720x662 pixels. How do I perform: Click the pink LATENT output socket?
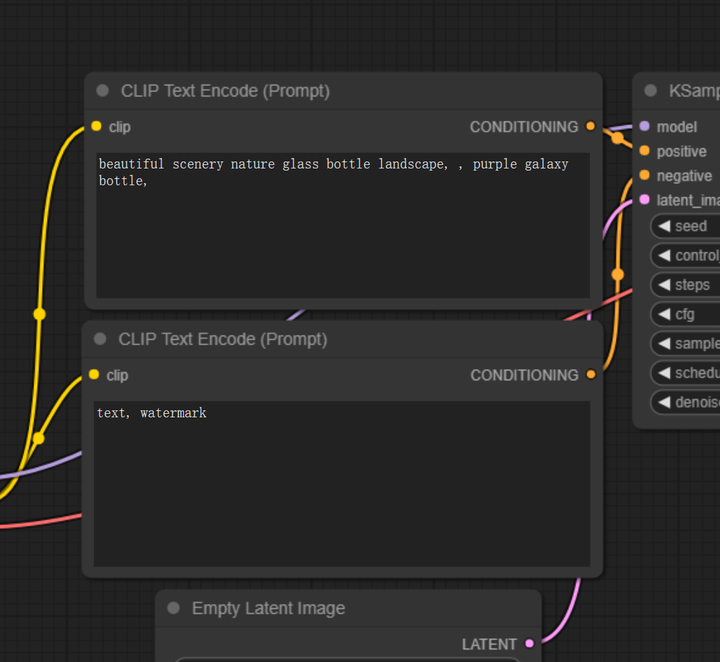[529, 644]
